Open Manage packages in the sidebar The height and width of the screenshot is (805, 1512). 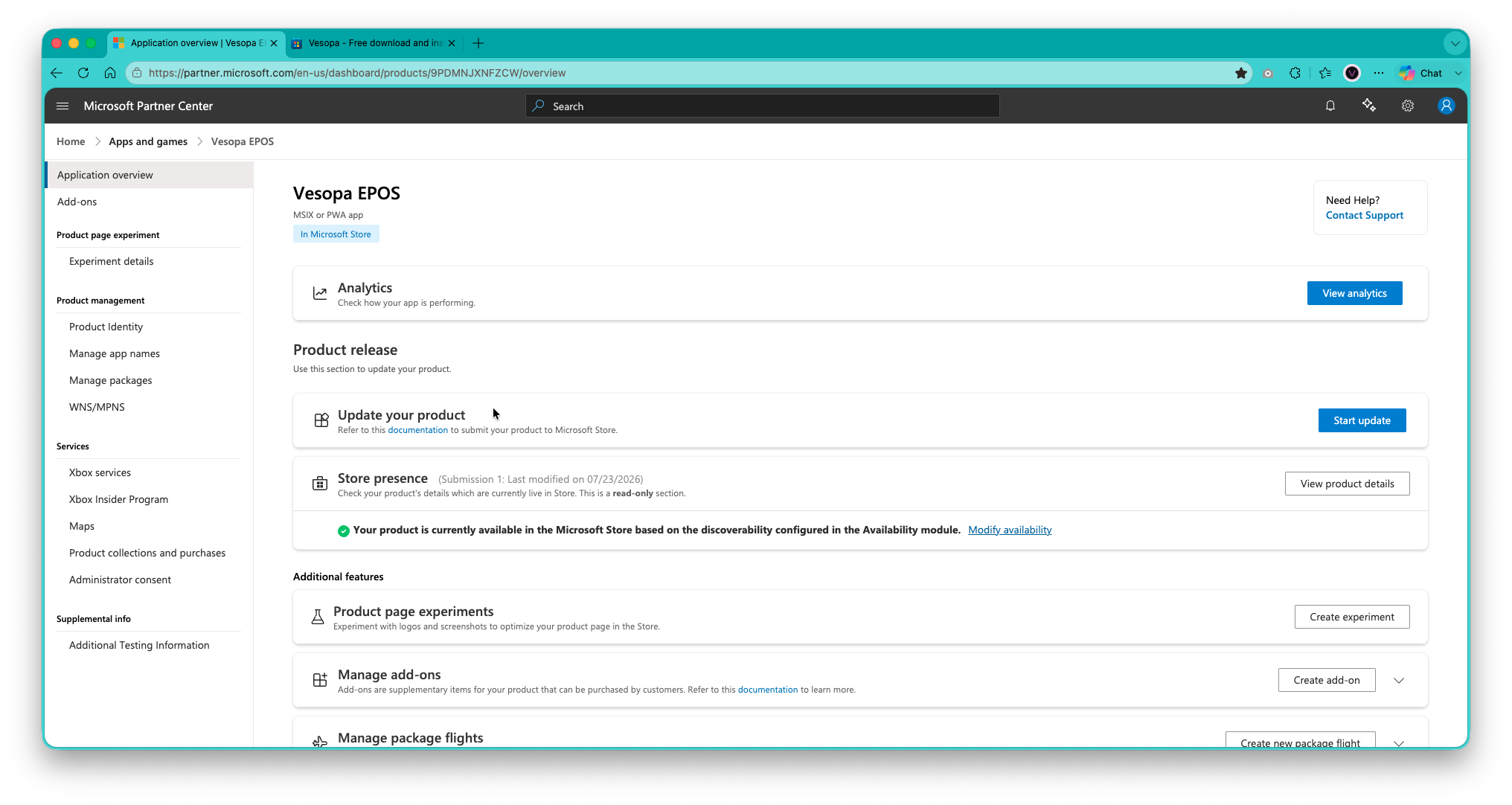pyautogui.click(x=111, y=380)
